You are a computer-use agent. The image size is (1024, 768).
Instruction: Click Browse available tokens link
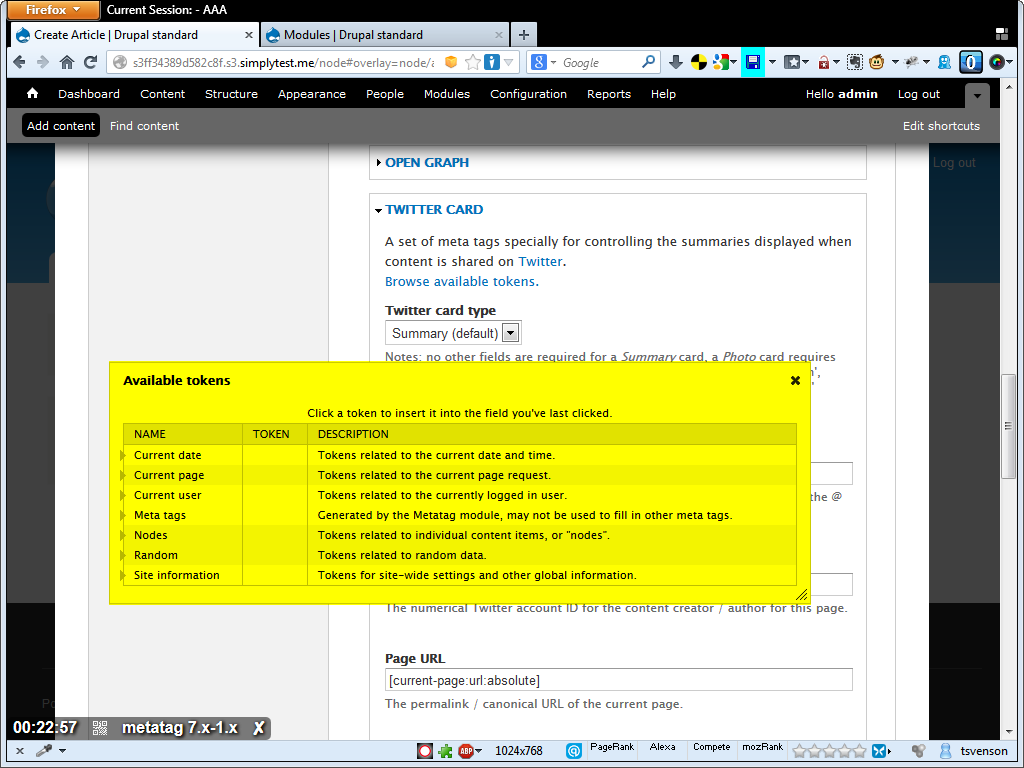tap(462, 281)
